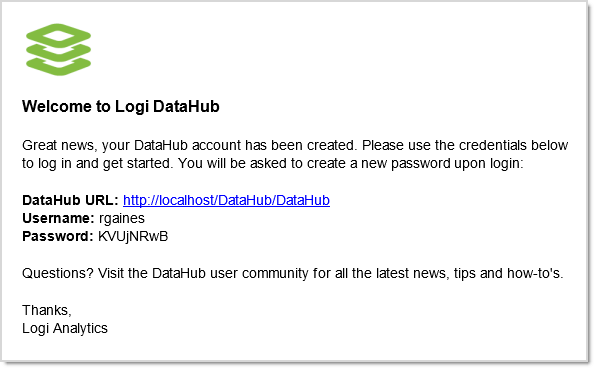Click the 'Great news, your DataHub account' line

point(295,145)
